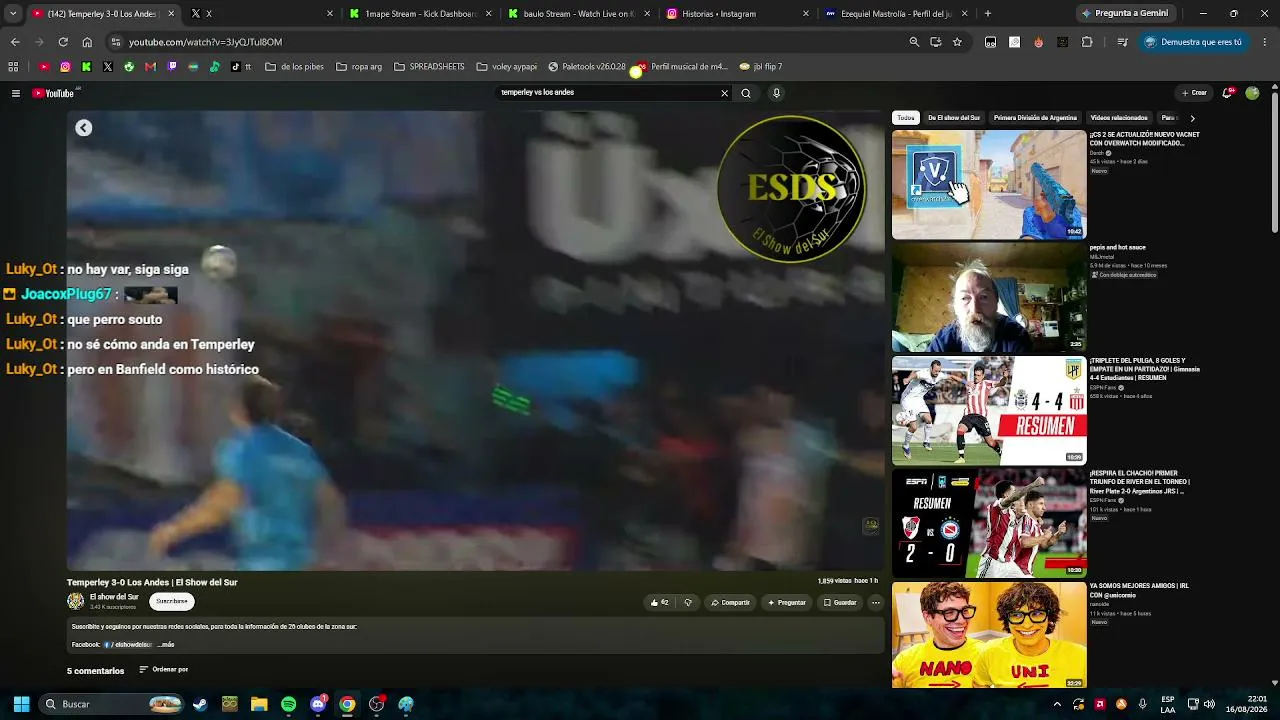Open Chrome media controls button

(1123, 42)
